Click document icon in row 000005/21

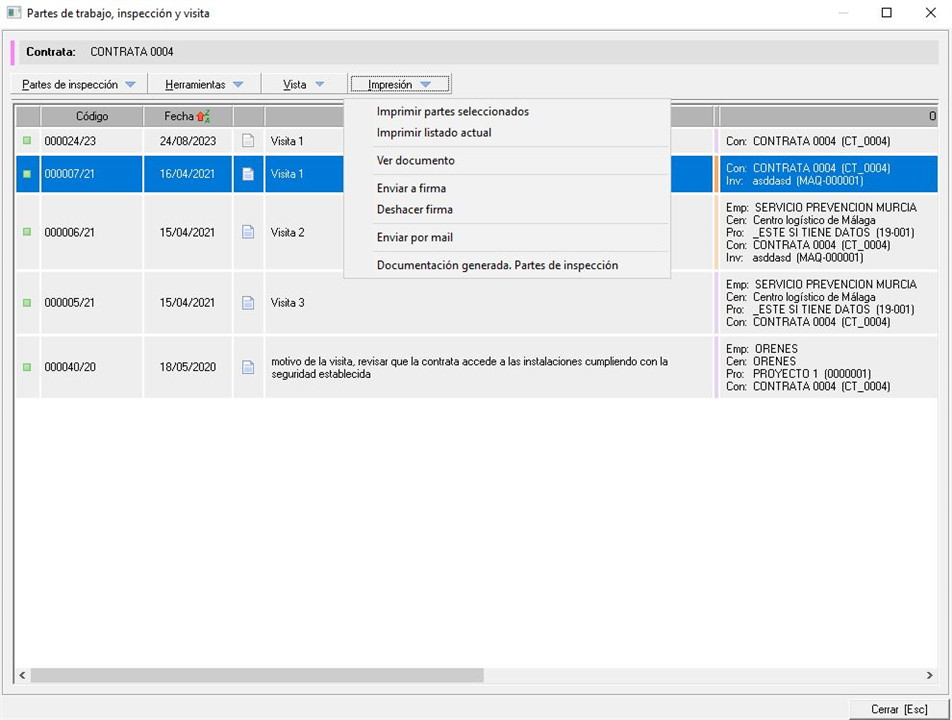click(x=248, y=303)
